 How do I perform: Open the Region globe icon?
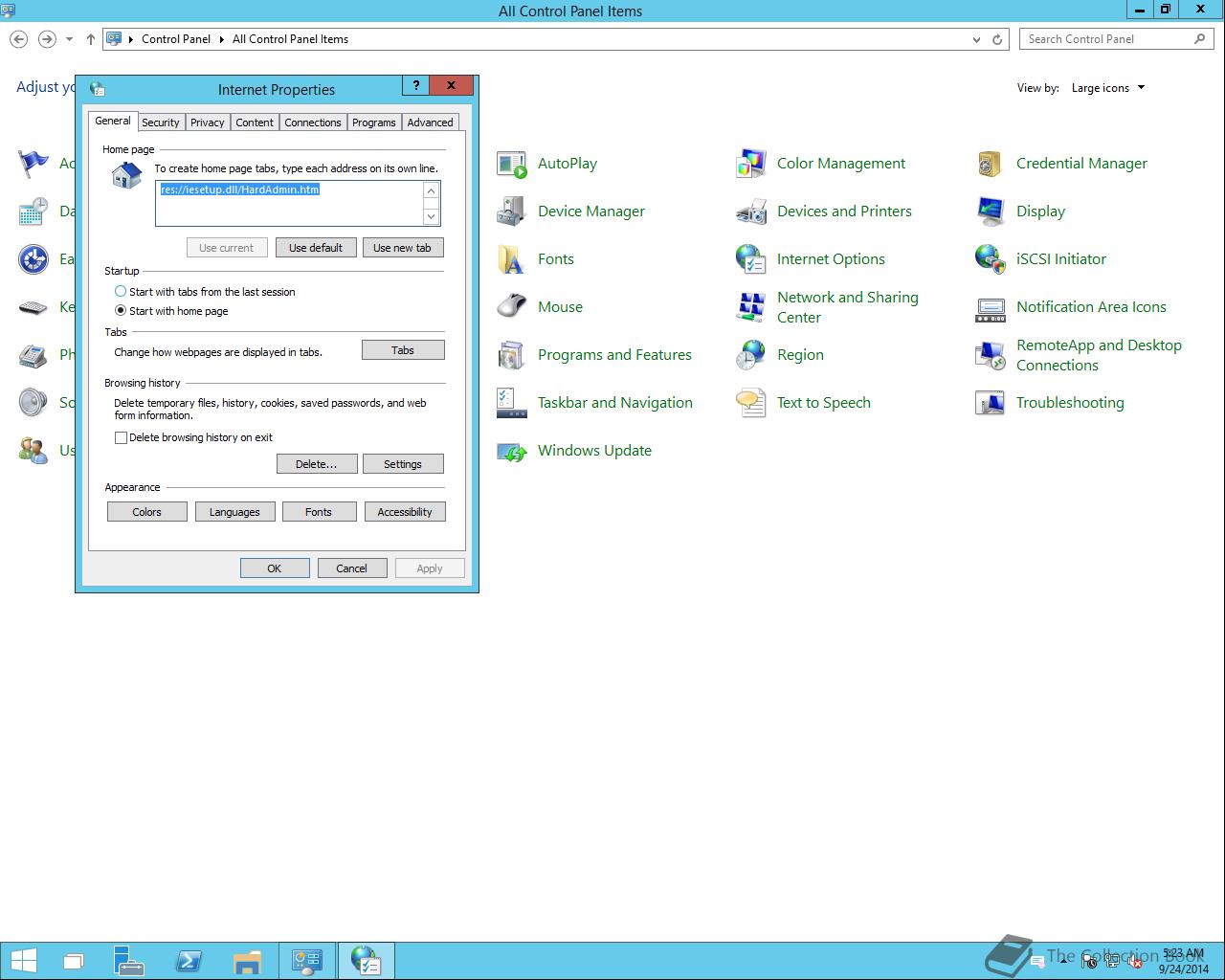point(751,355)
